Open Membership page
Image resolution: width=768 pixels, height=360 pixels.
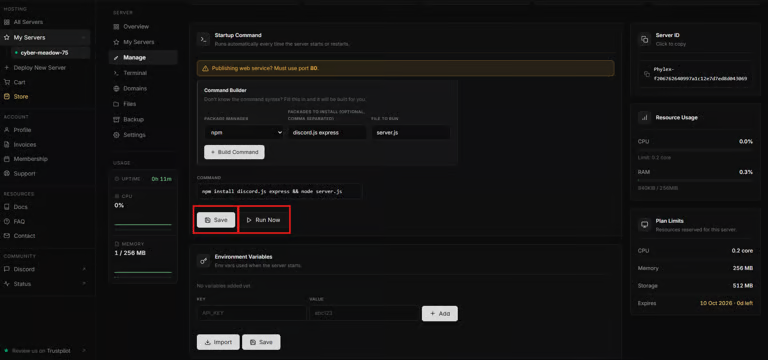30,159
